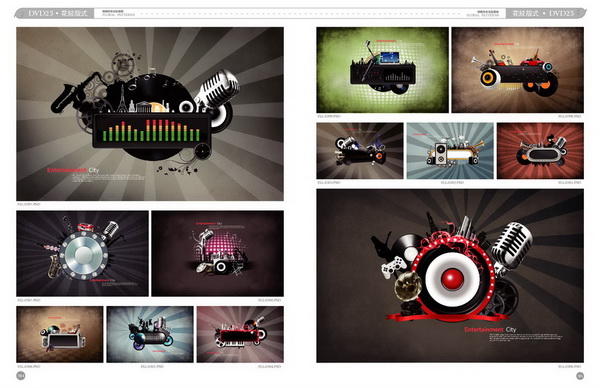This screenshot has height=388, width=600.
Task: Select the red sunburst oval frame thumbnail
Action: 540,151
